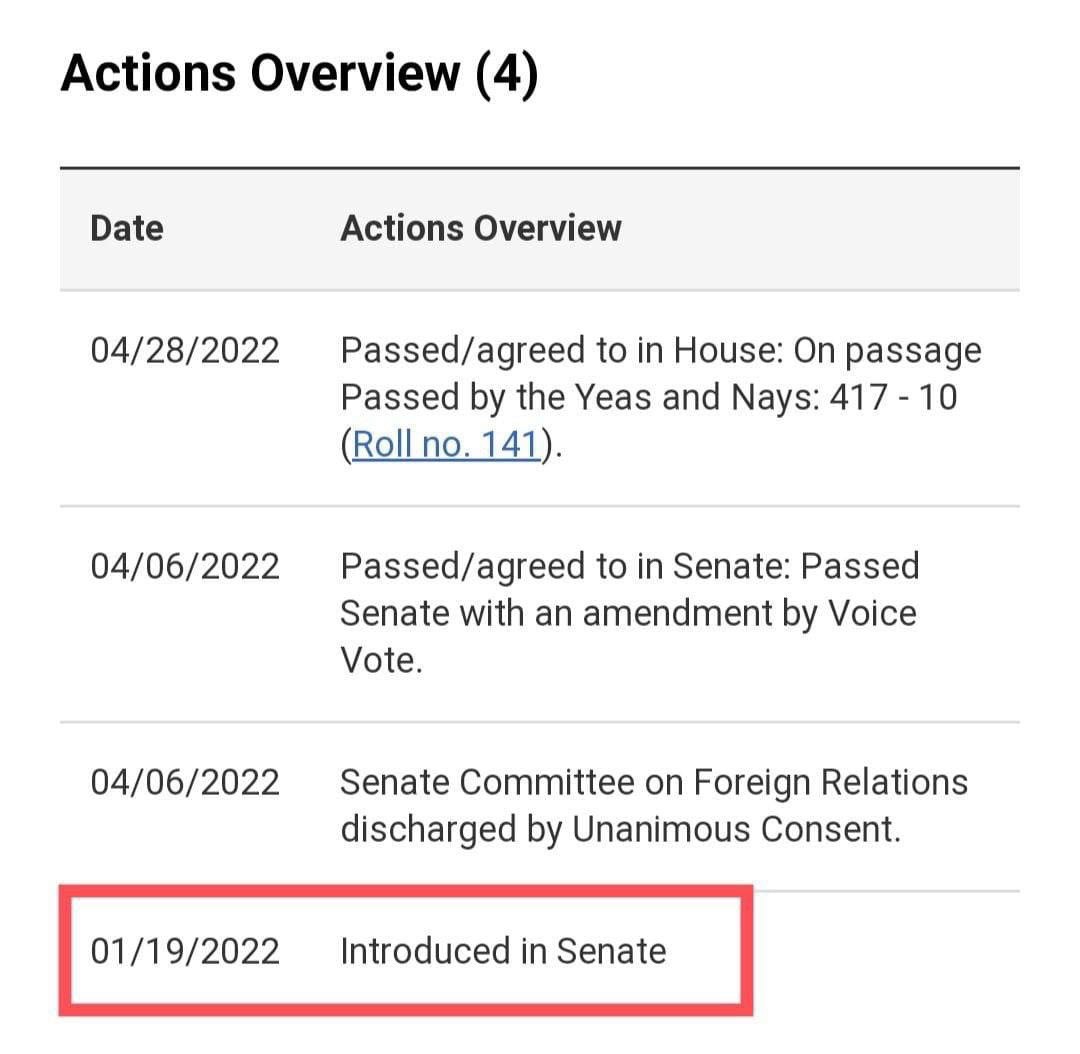Click the "Introduced in Senate" entry

click(503, 950)
